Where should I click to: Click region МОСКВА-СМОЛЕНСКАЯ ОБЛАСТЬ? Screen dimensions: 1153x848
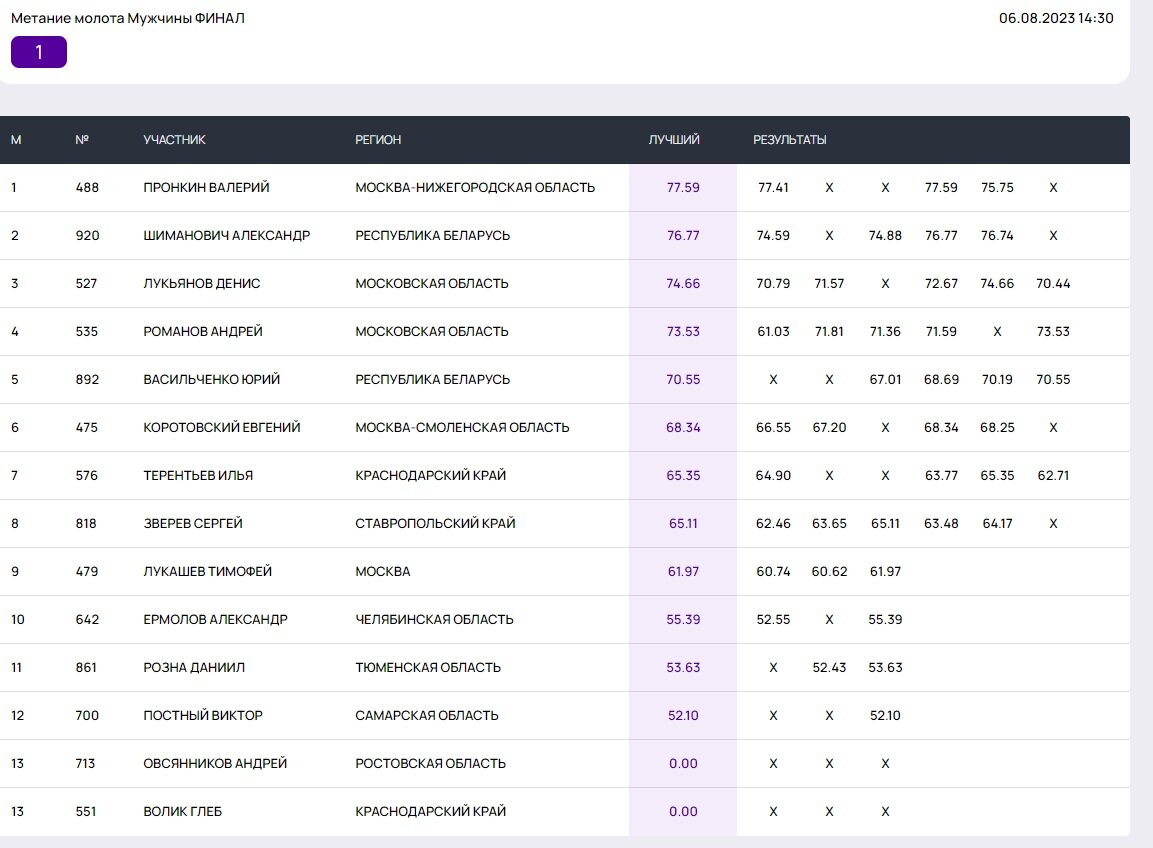(x=462, y=427)
